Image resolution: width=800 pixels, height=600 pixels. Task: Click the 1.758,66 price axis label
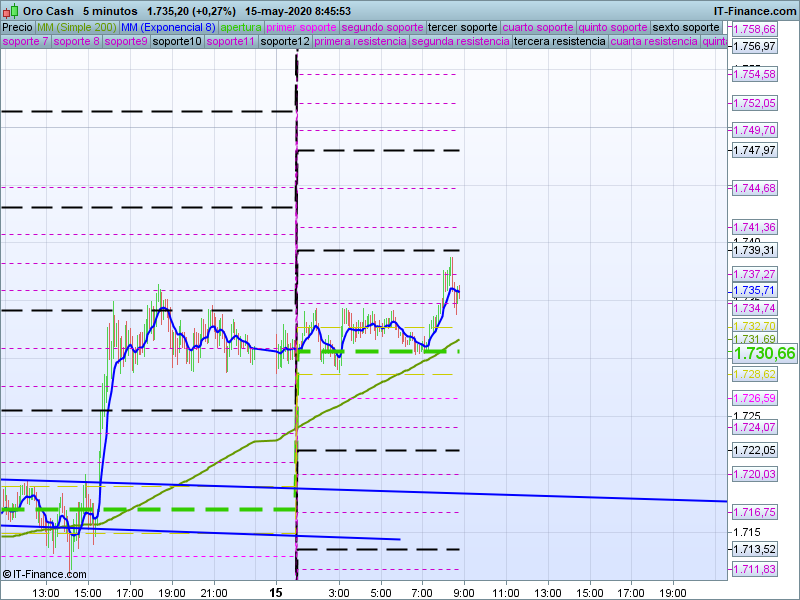[x=754, y=30]
